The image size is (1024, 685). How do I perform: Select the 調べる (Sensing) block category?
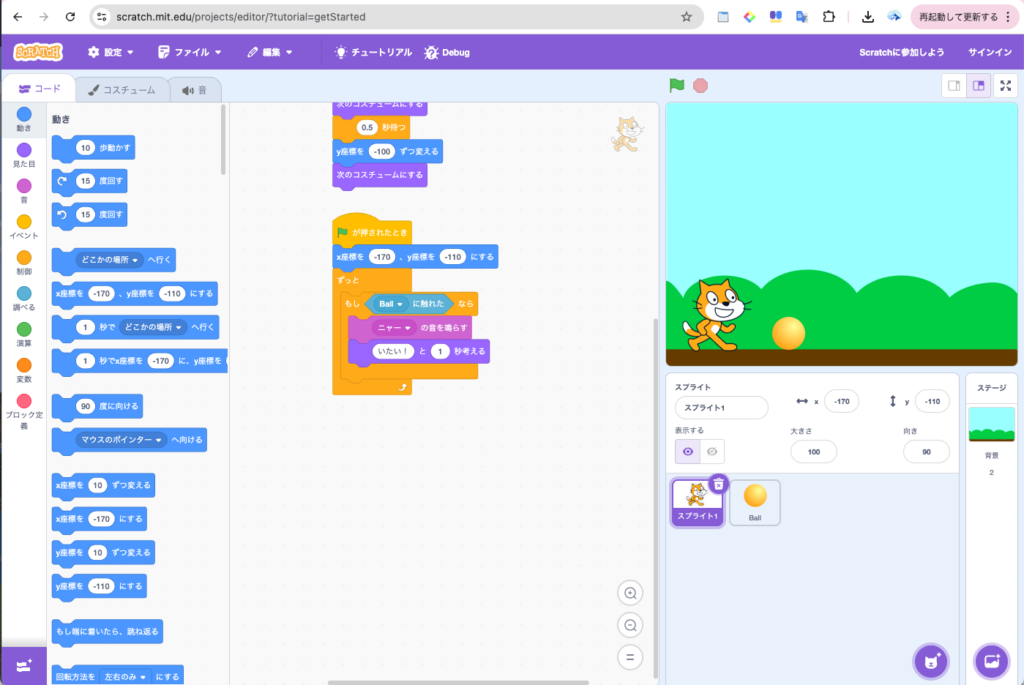[24, 299]
